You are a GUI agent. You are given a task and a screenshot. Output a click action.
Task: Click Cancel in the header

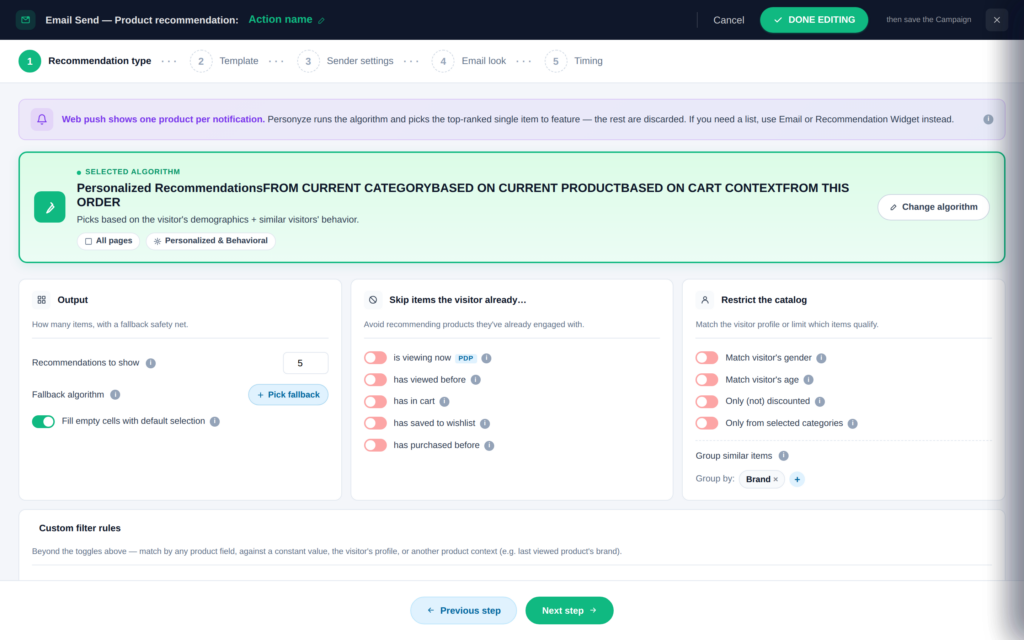(728, 20)
